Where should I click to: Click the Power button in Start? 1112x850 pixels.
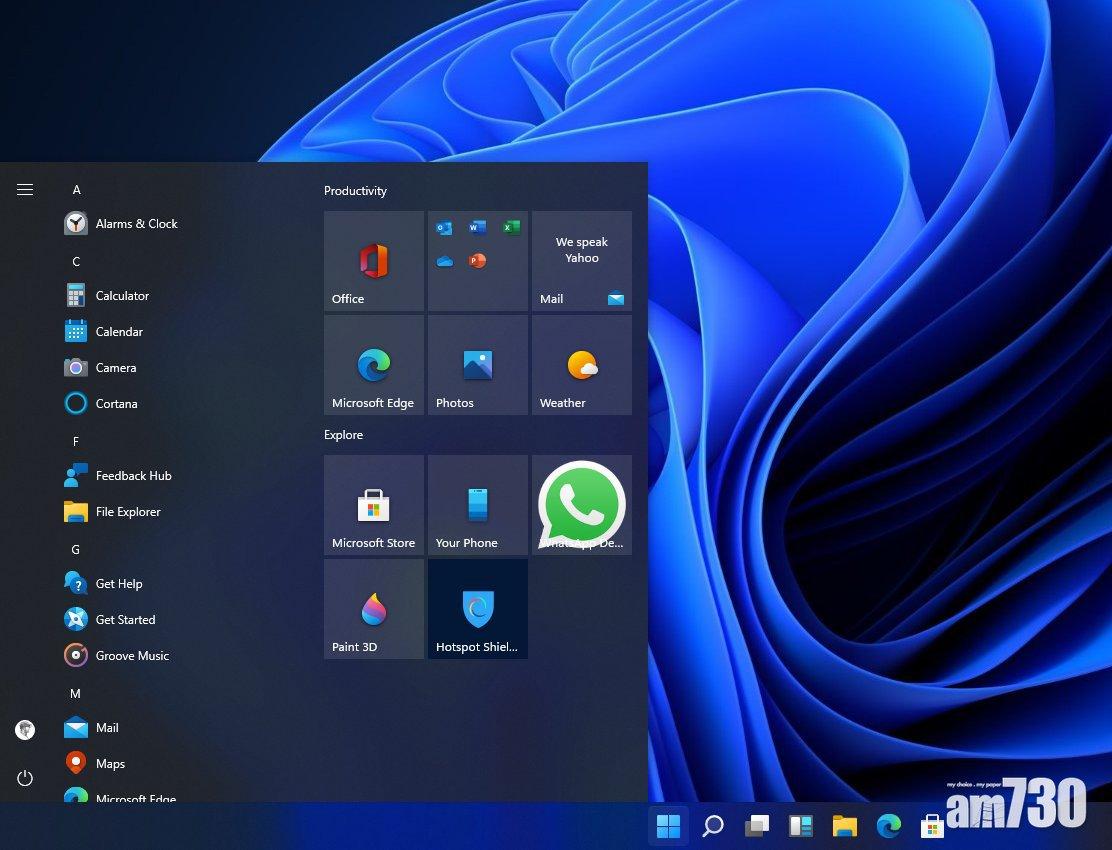(x=25, y=778)
